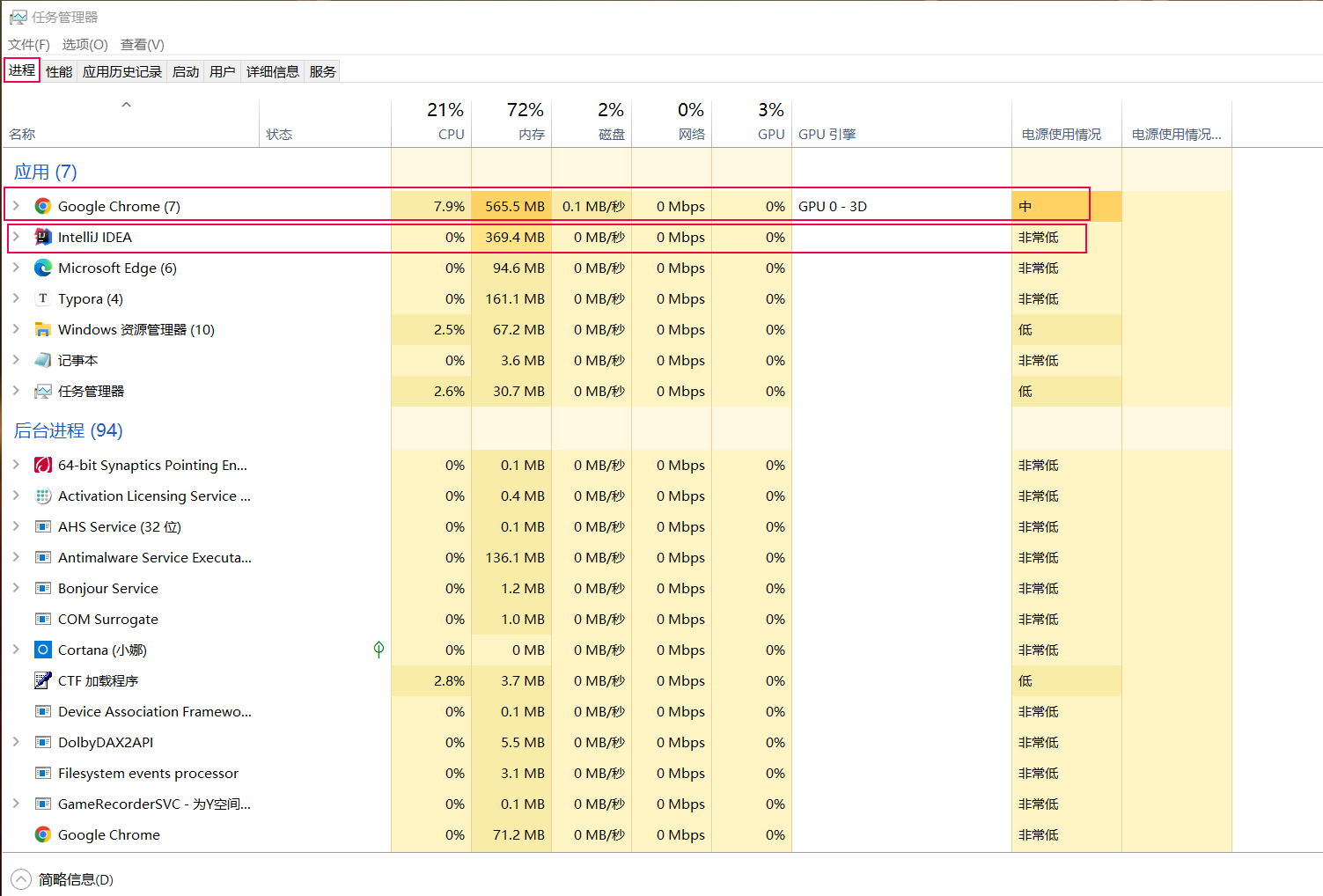Click the Typora icon
1323x896 pixels.
[x=42, y=298]
